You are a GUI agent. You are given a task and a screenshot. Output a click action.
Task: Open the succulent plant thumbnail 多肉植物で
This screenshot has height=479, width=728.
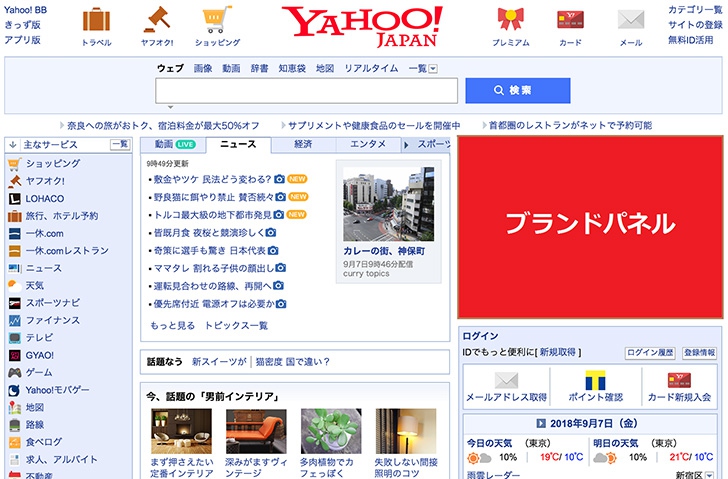pyautogui.click(x=331, y=431)
